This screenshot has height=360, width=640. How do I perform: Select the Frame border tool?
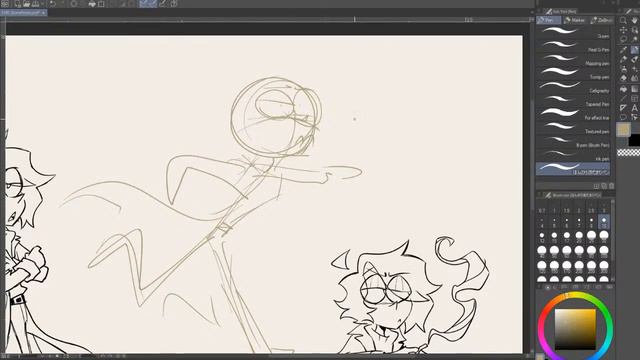[635, 98]
